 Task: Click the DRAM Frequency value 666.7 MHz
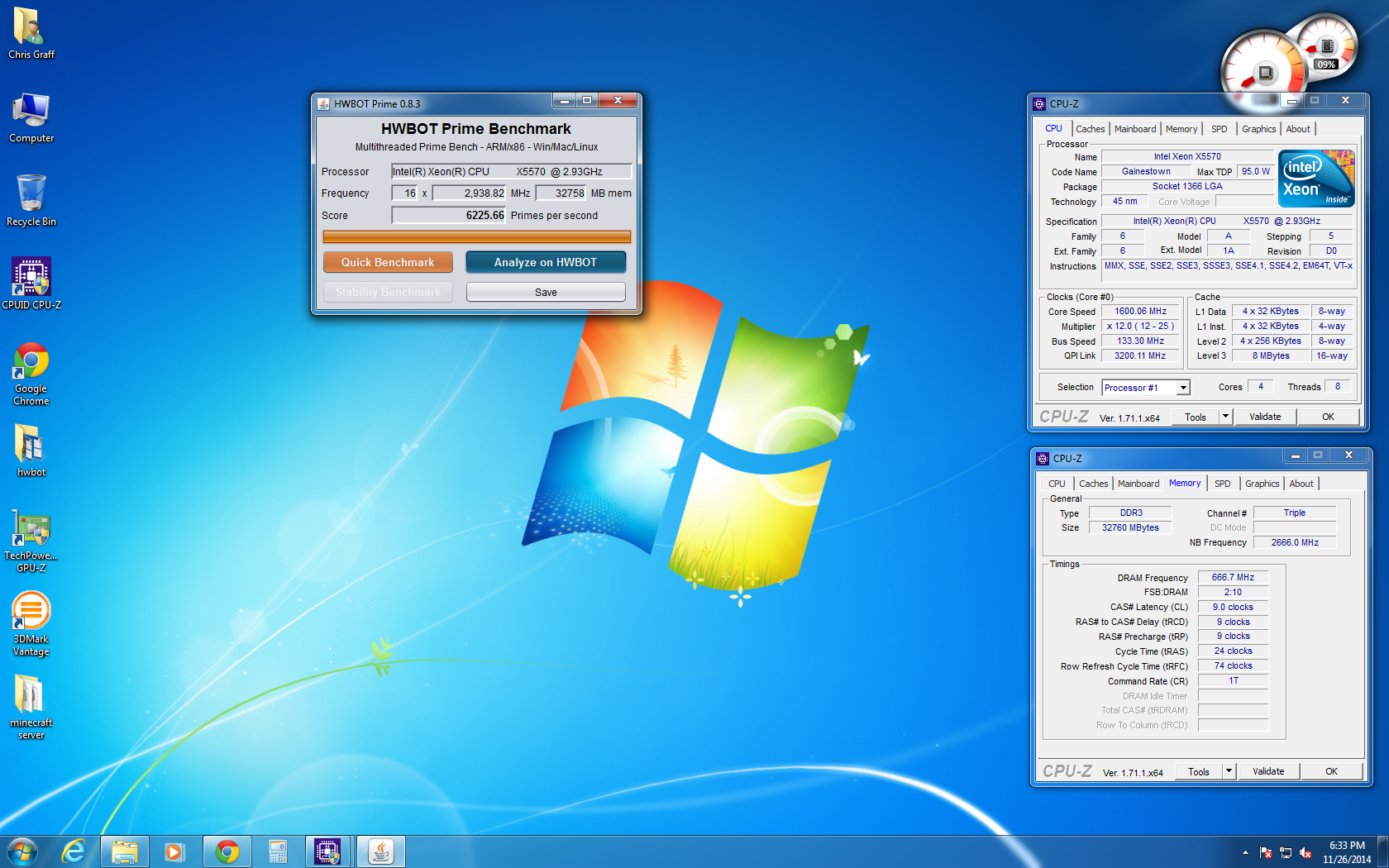[x=1233, y=578]
